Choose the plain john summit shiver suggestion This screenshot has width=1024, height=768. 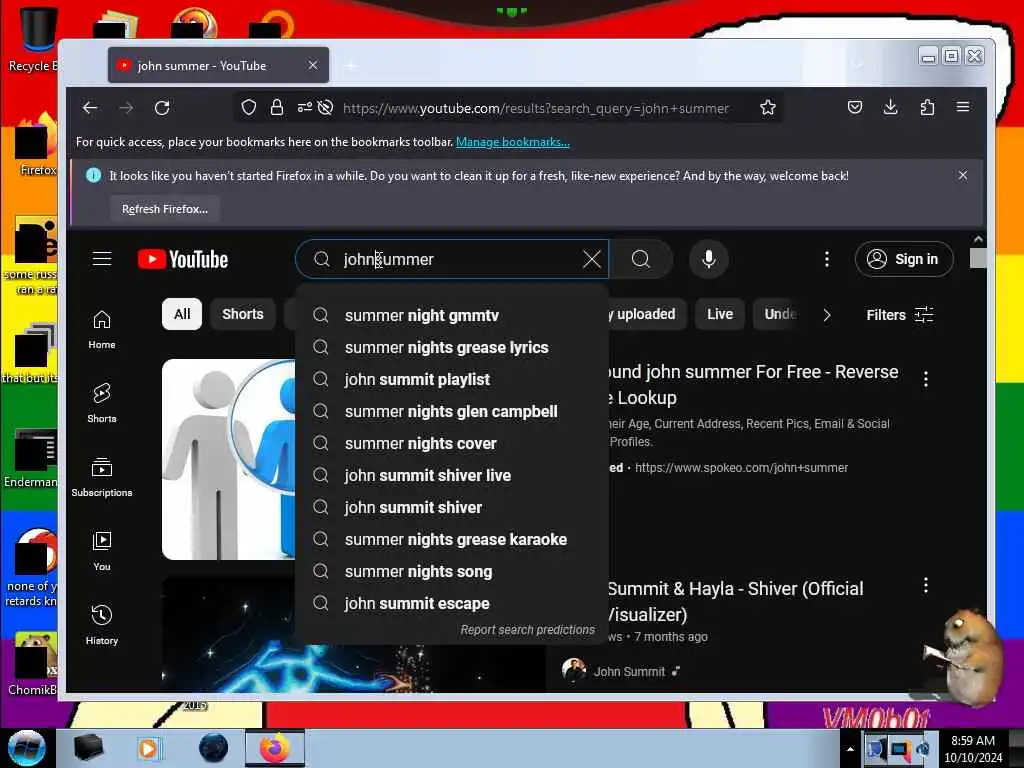452,507
